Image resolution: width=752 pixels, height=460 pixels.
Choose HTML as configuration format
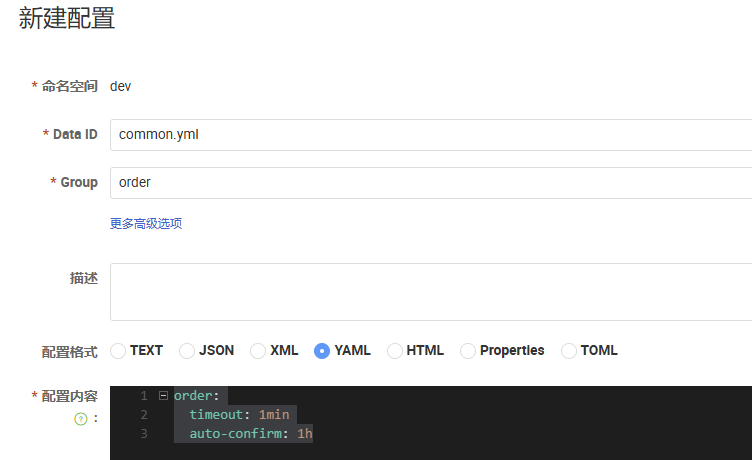coord(394,351)
